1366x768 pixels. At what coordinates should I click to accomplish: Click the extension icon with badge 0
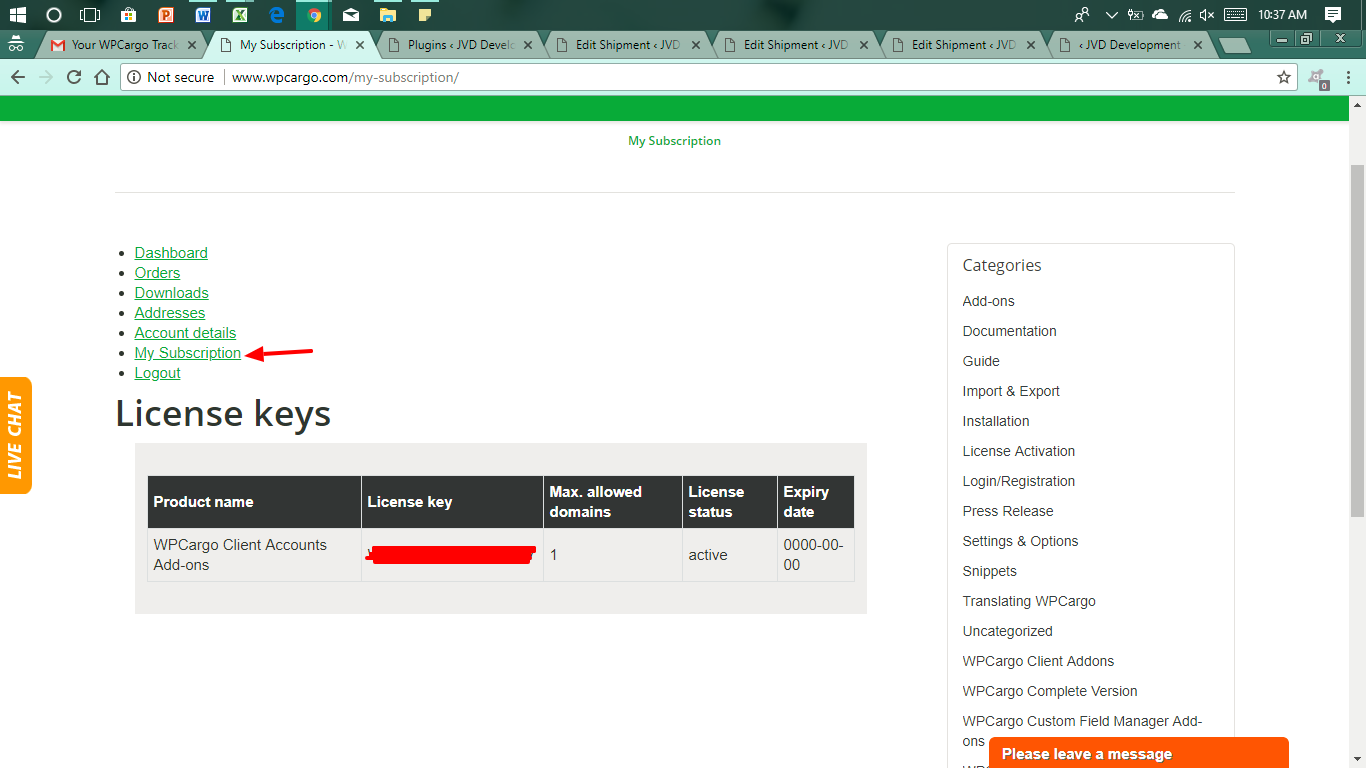coord(1318,78)
